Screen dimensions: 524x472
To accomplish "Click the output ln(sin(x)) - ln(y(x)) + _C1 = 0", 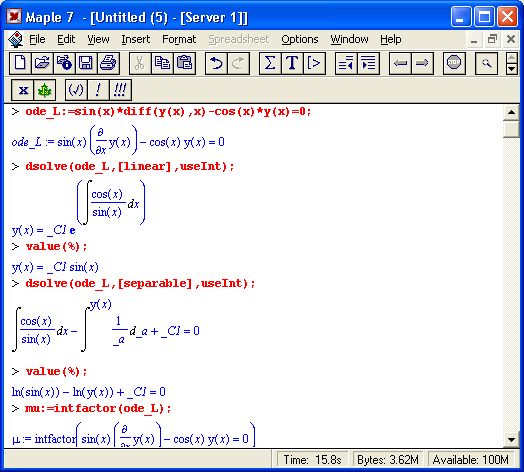I will [x=89, y=392].
